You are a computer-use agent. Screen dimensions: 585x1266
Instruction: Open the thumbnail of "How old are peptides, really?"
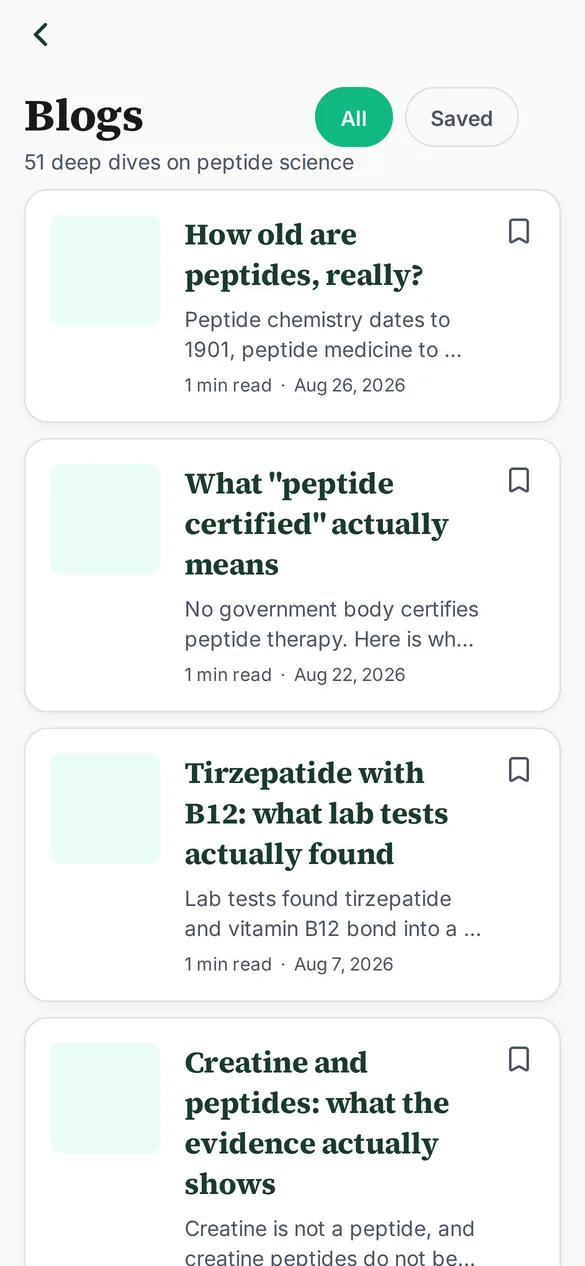(x=105, y=270)
